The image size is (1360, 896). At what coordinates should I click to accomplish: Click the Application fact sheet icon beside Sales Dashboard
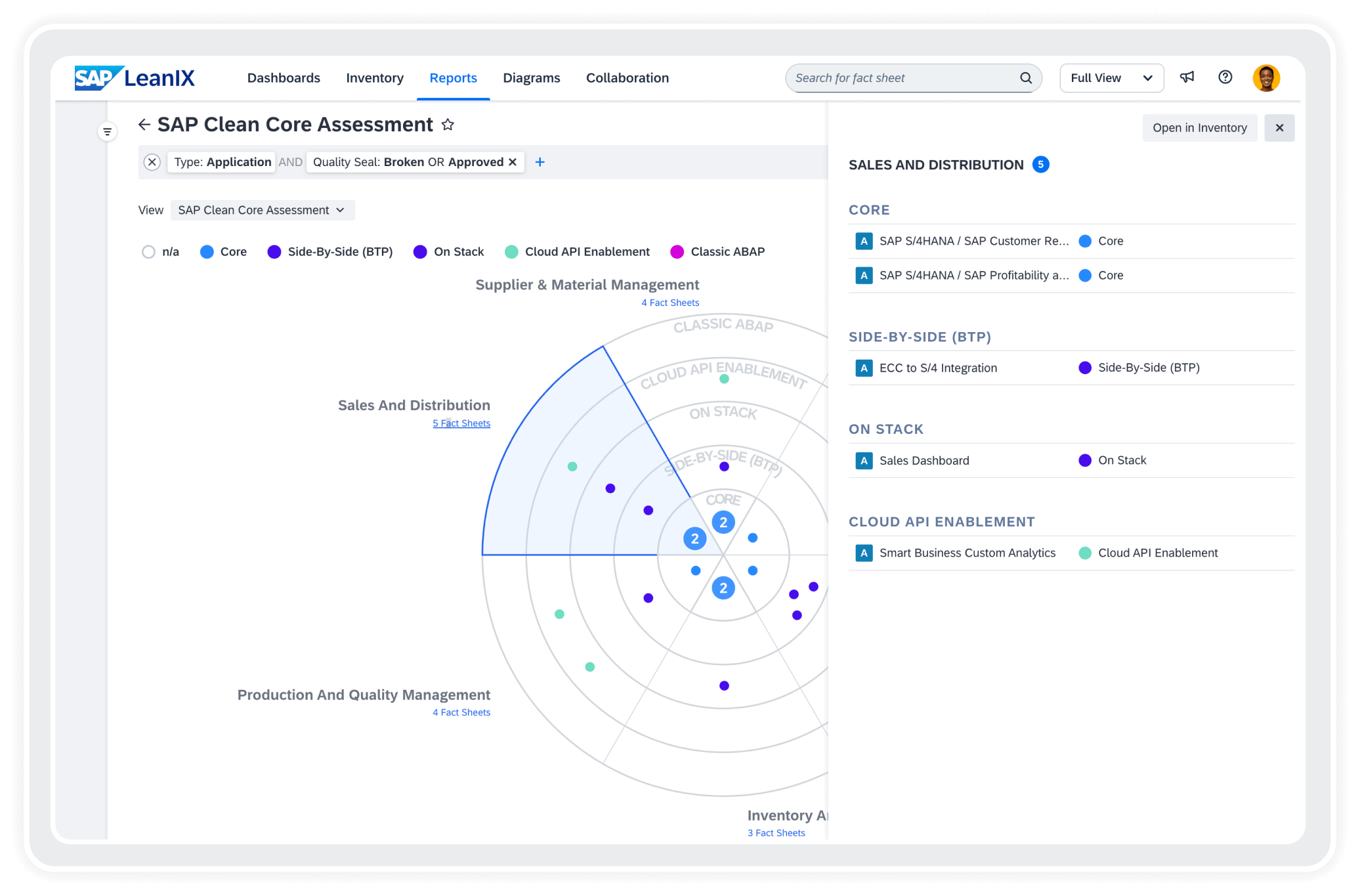[x=864, y=460]
